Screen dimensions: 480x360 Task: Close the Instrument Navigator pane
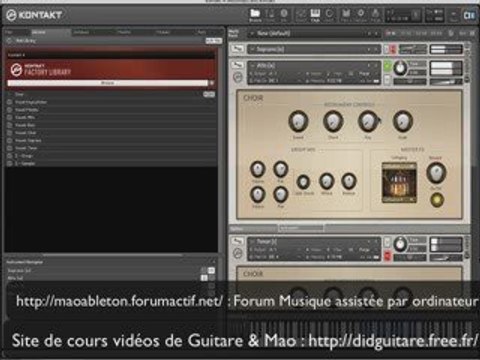point(213,262)
